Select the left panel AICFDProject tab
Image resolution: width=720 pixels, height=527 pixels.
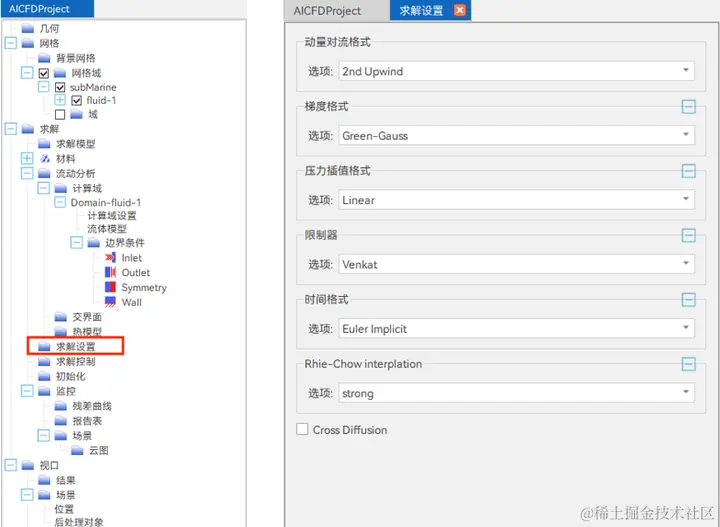click(48, 9)
